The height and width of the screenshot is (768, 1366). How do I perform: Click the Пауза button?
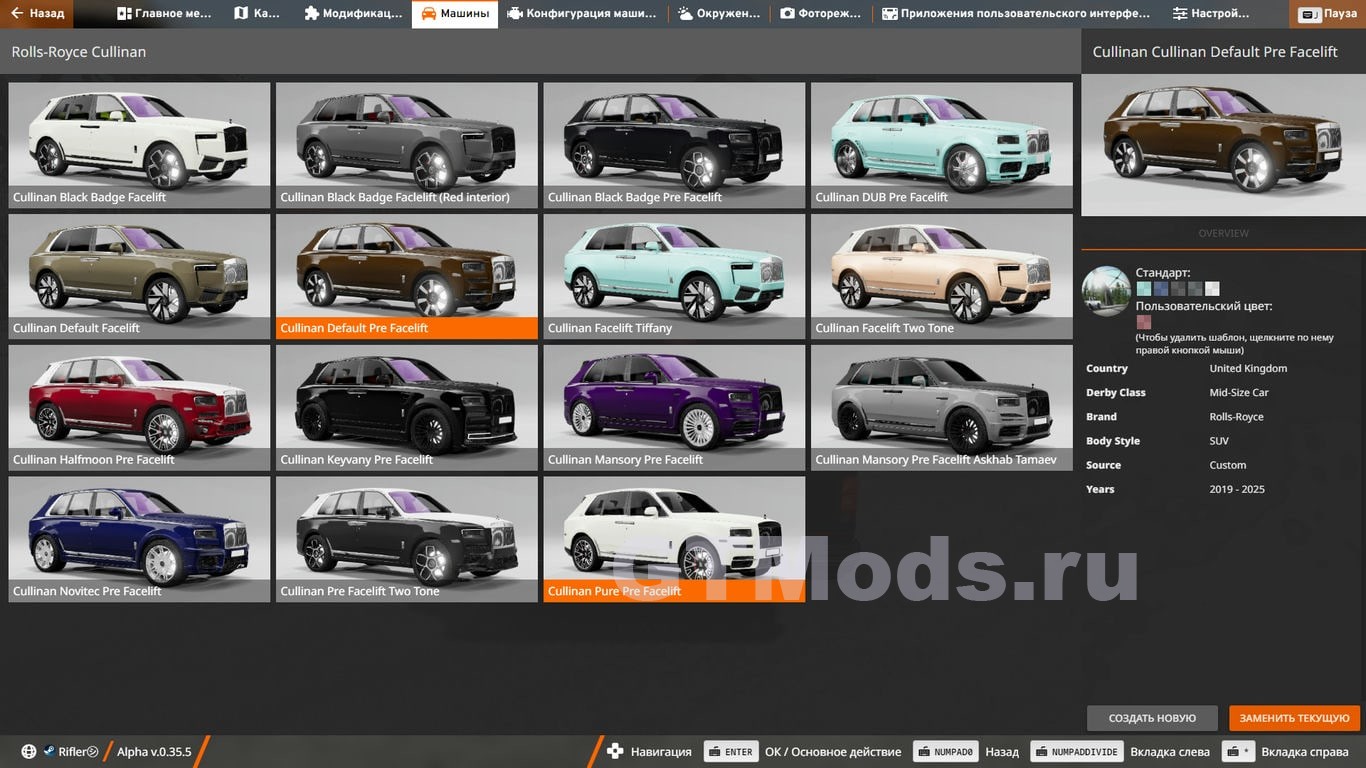click(1329, 14)
